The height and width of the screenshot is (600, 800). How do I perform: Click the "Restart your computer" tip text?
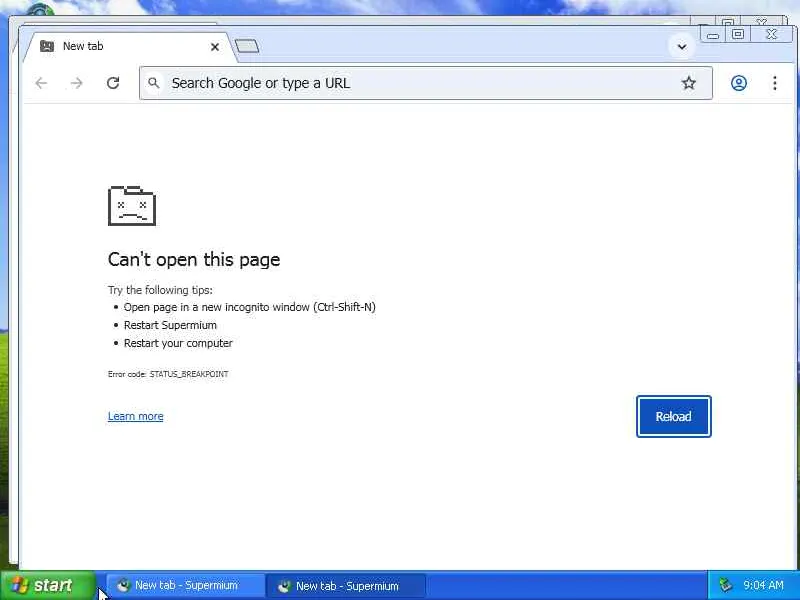(x=178, y=343)
